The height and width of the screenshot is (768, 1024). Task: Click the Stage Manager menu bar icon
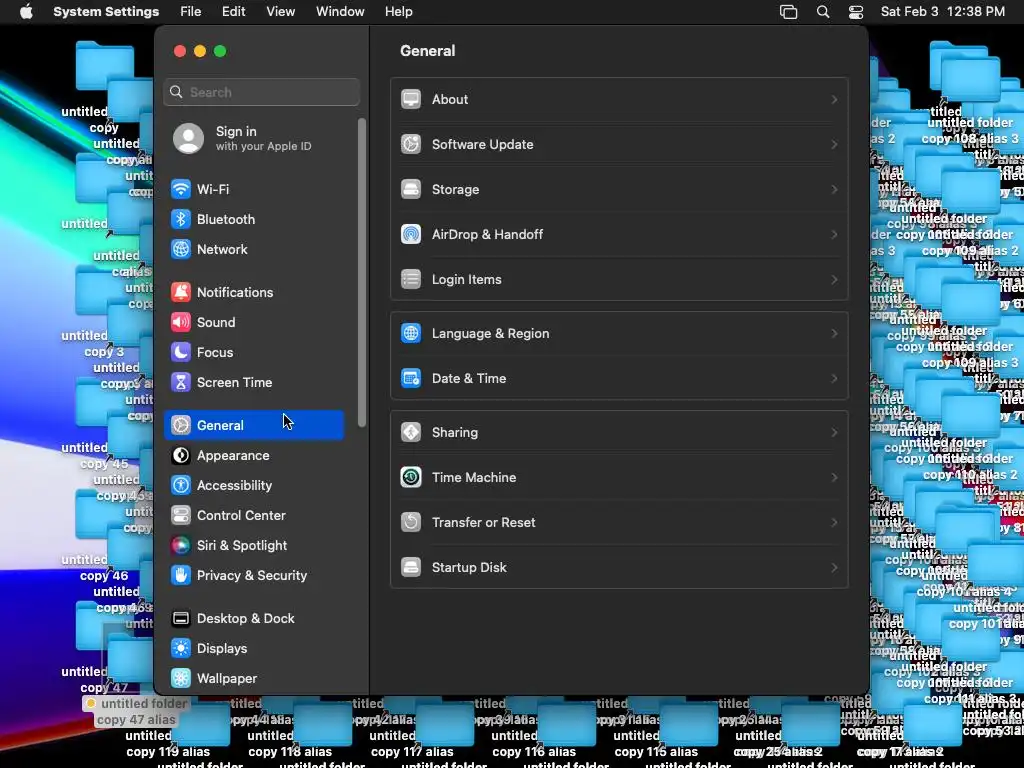(x=789, y=12)
